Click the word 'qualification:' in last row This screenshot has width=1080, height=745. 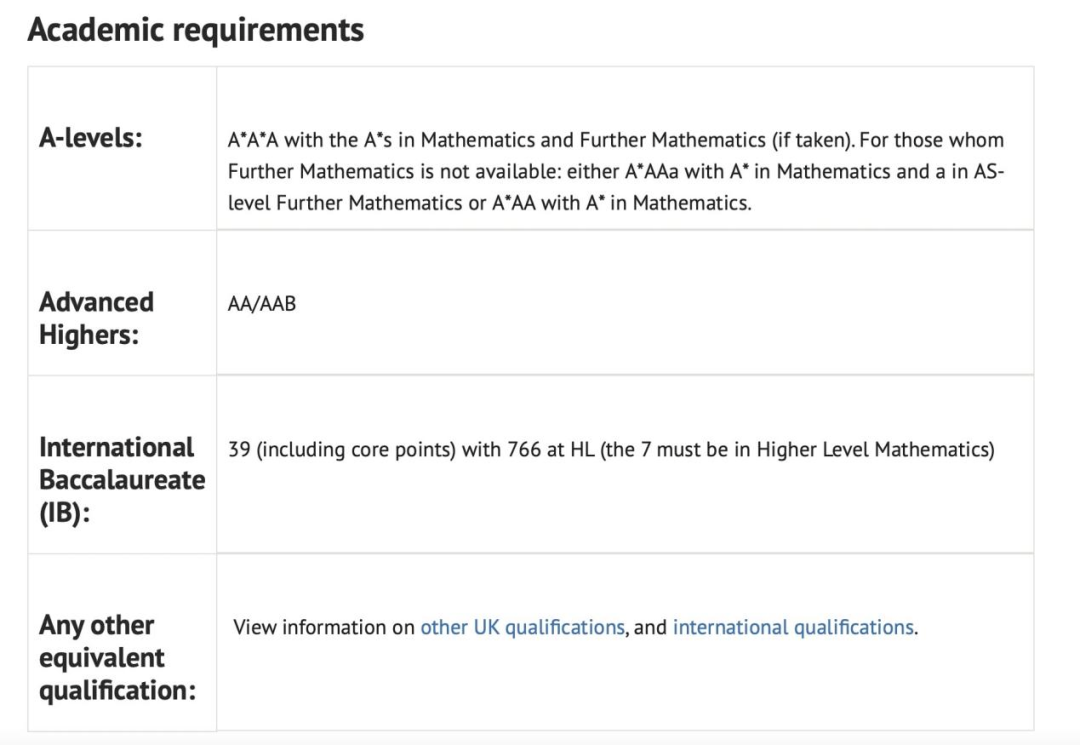click(x=117, y=690)
